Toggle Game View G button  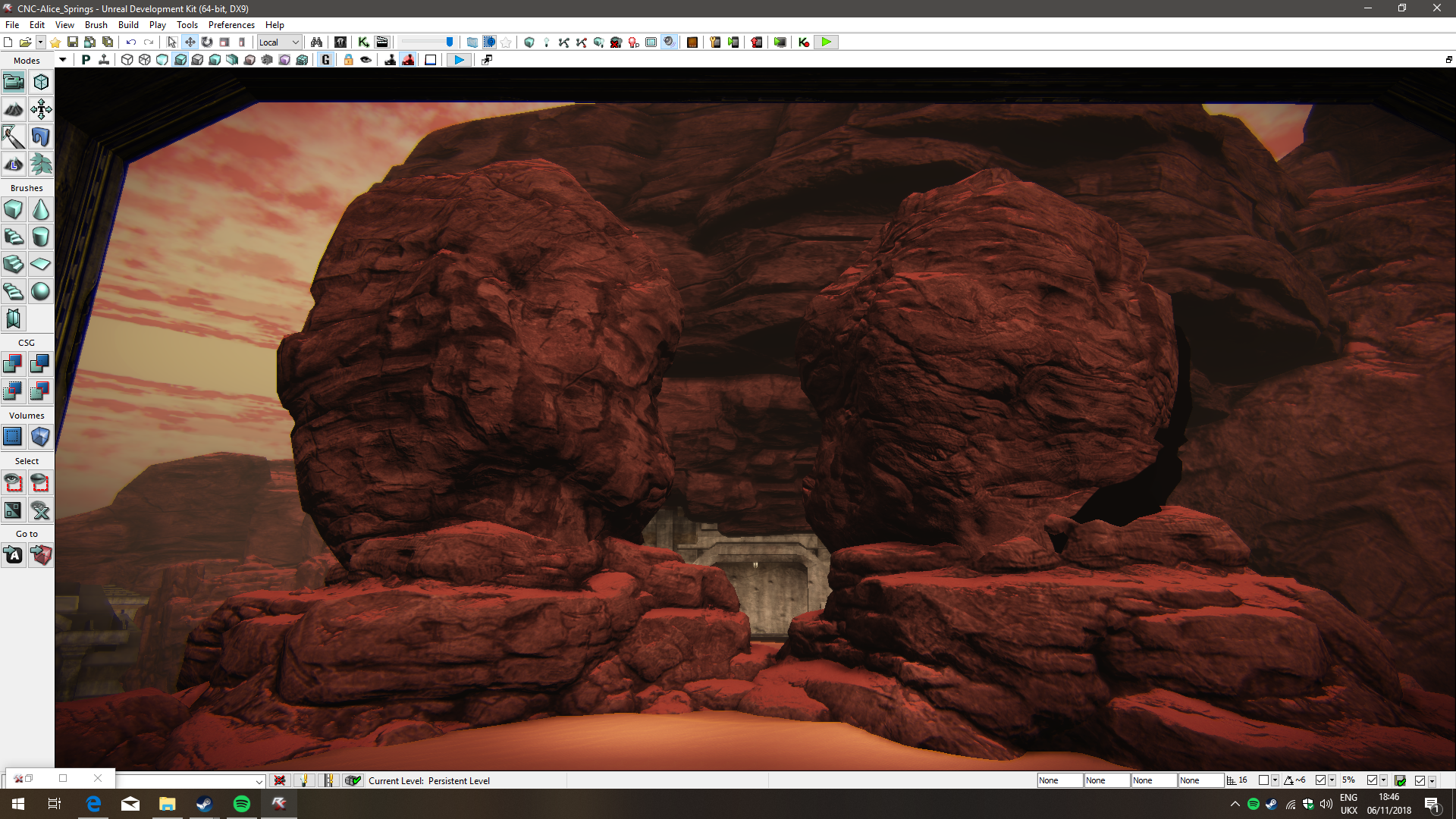point(326,60)
